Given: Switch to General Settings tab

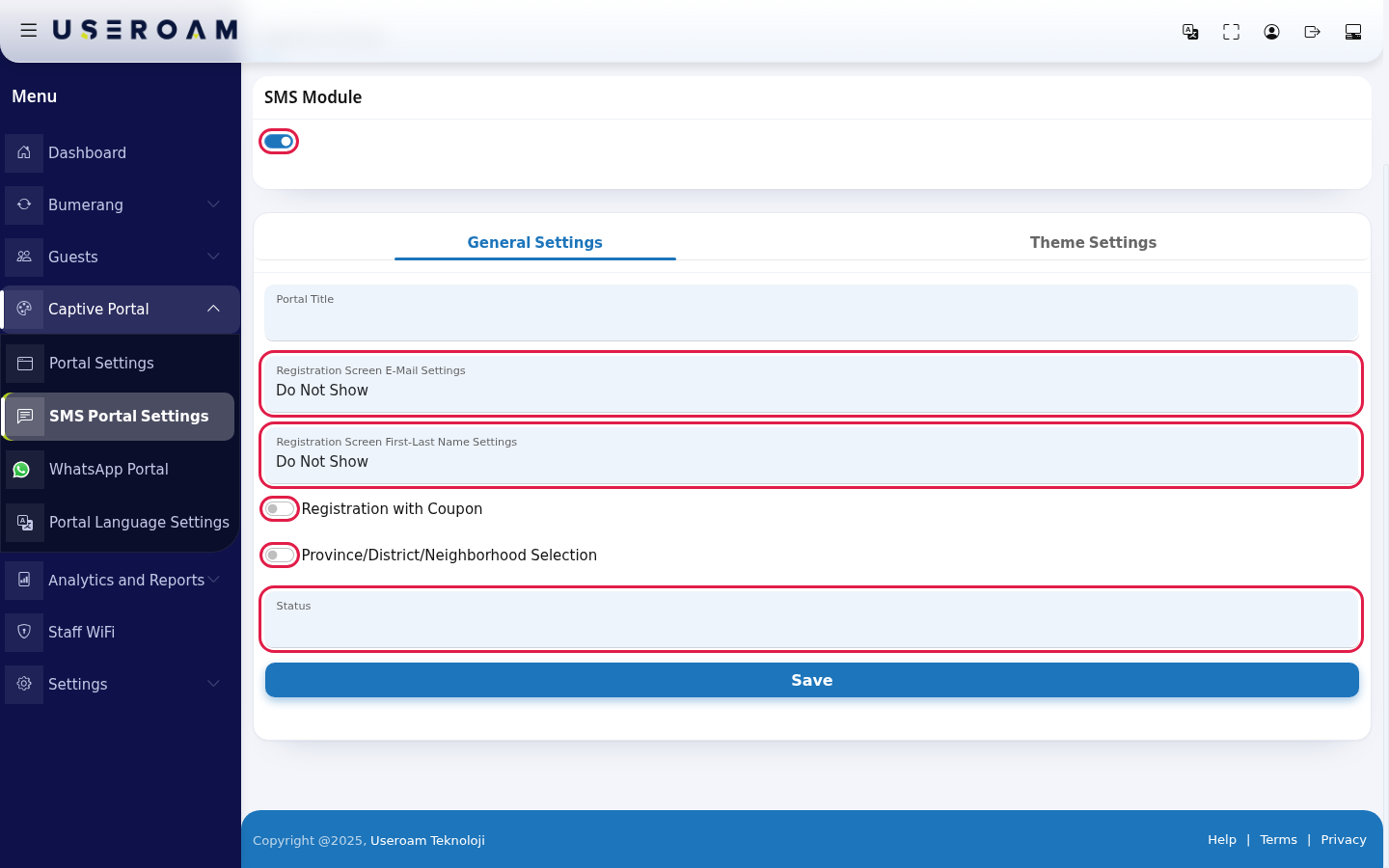Looking at the screenshot, I should [x=535, y=242].
